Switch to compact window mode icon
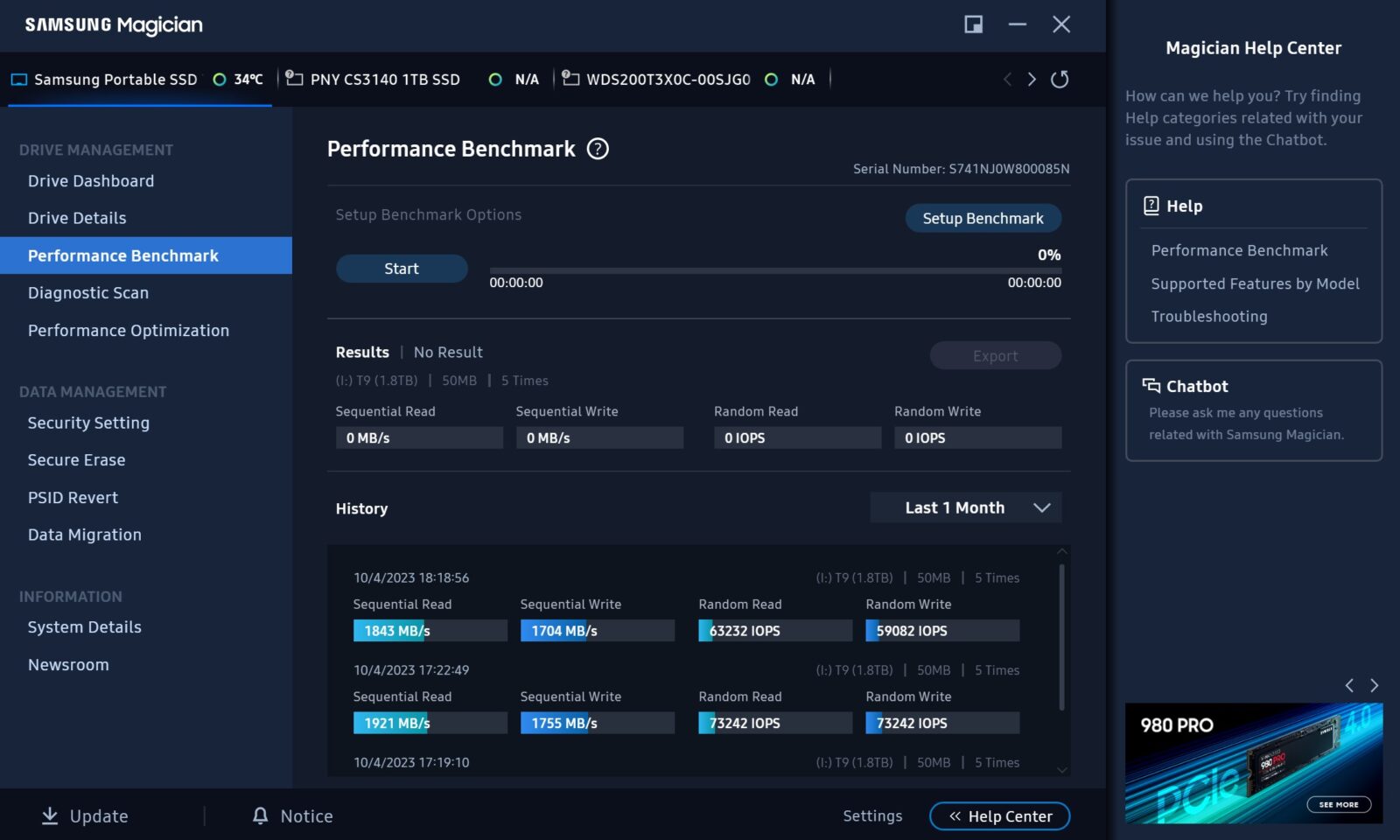 pyautogui.click(x=973, y=24)
